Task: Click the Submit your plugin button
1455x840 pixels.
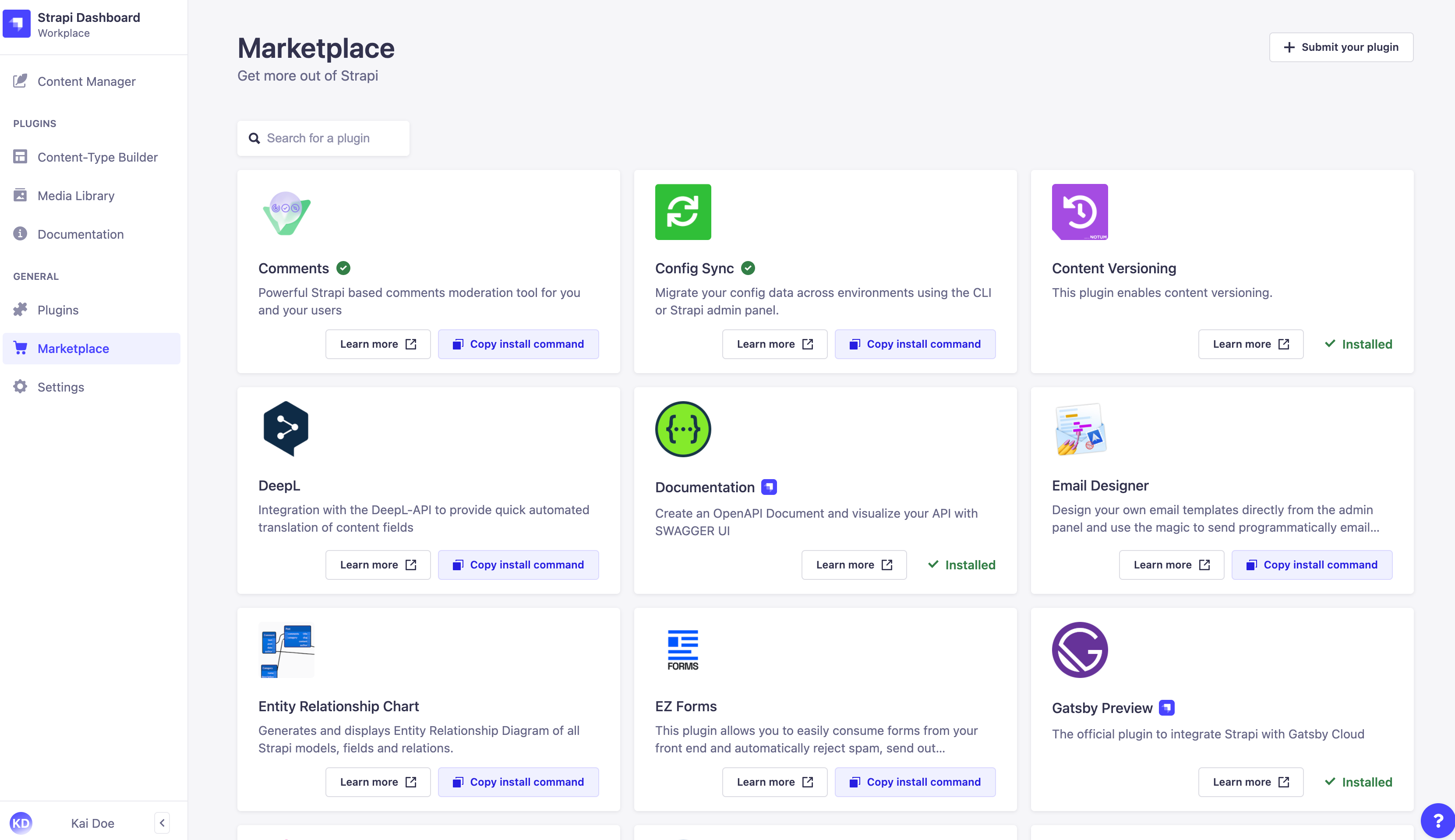Action: click(1340, 47)
